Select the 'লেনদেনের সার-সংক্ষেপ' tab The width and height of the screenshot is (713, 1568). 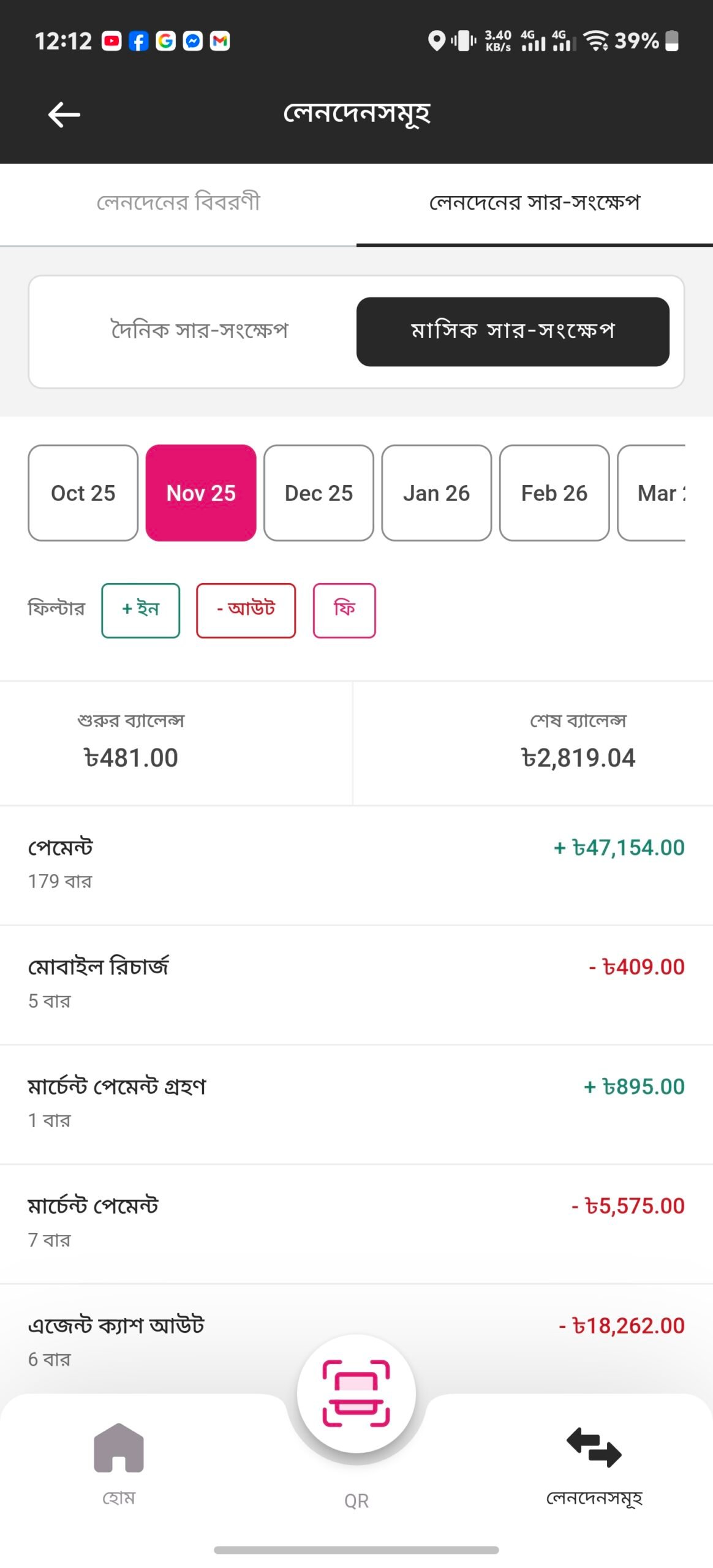pos(534,203)
